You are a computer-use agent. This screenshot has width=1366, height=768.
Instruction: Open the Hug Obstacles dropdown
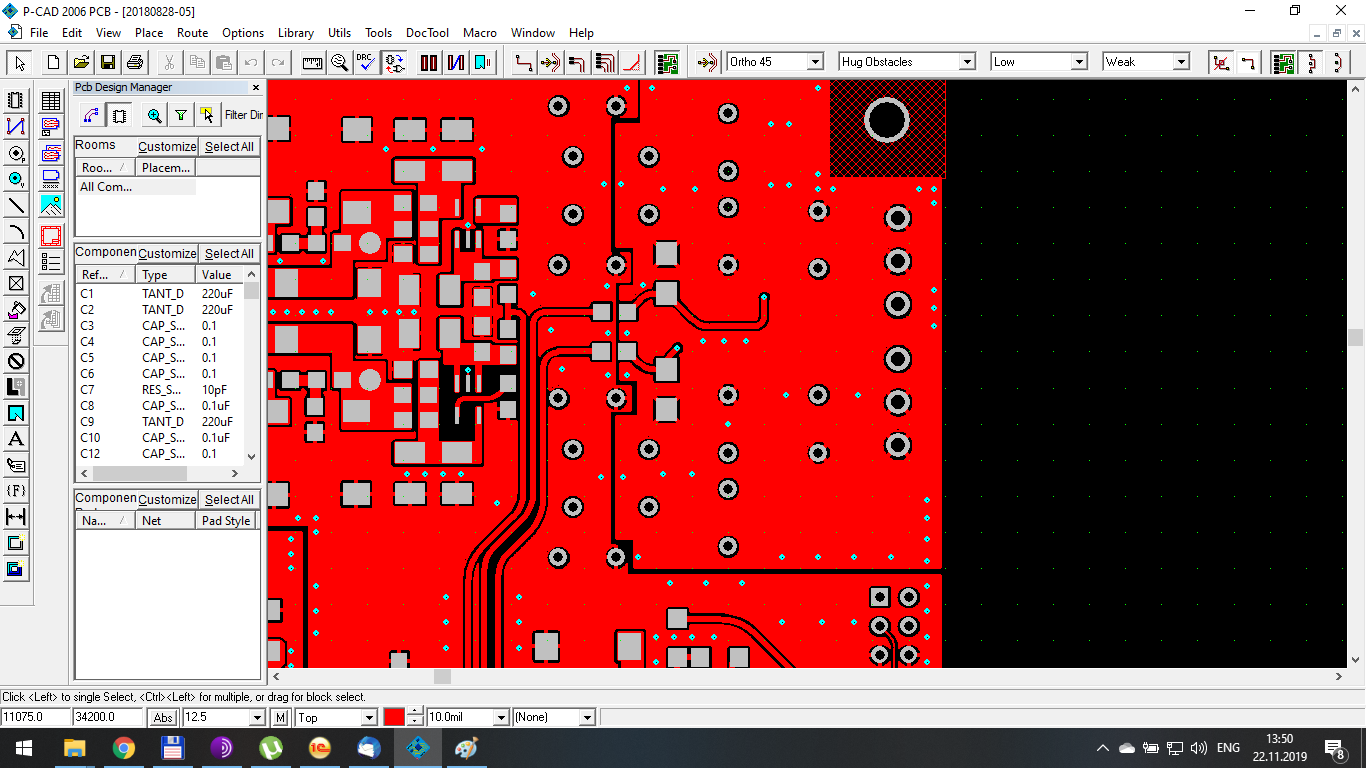[967, 62]
